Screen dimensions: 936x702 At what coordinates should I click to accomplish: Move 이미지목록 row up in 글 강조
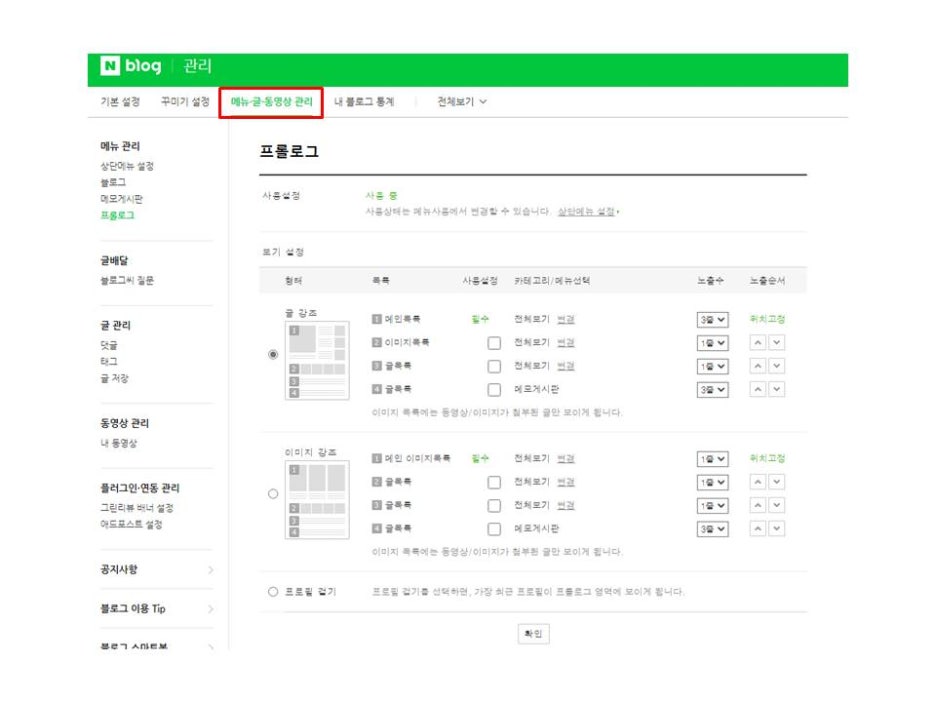point(758,343)
